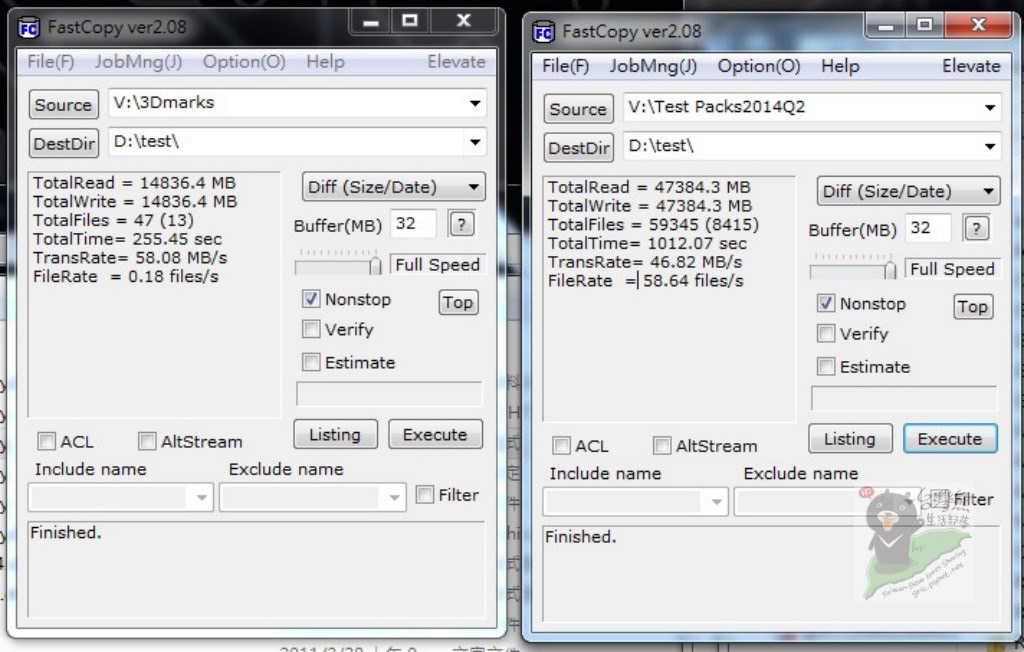Open Option(O) menu in left window
This screenshot has width=1024, height=652.
244,62
